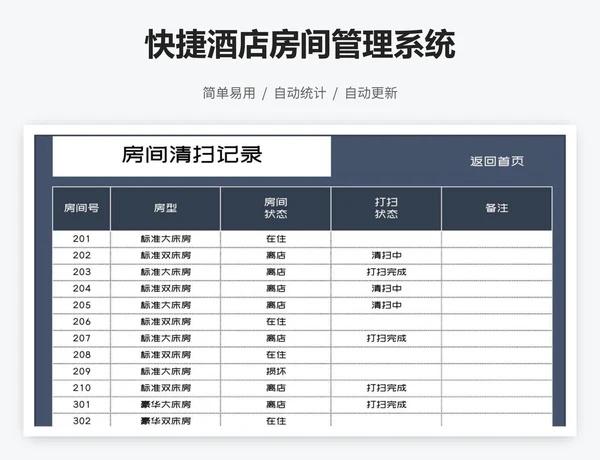The height and width of the screenshot is (460, 600).
Task: Click 标准大床房 in row 205
Action: coord(165,305)
